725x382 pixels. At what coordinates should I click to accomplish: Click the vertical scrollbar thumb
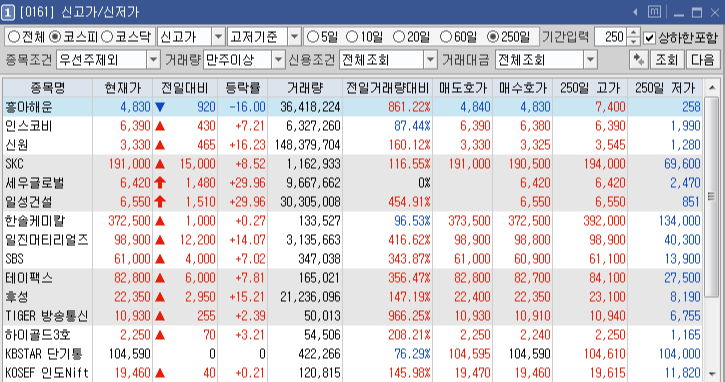[x=712, y=196]
